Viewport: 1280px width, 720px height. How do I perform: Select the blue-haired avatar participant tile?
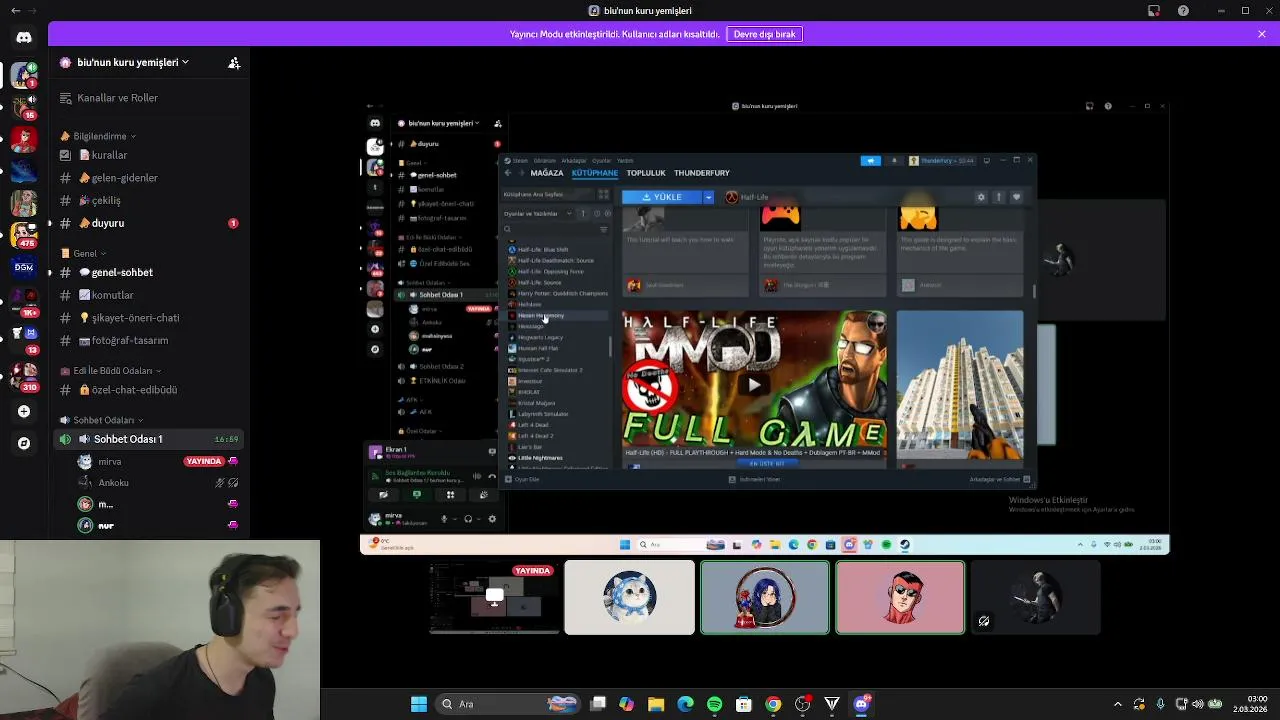765,597
